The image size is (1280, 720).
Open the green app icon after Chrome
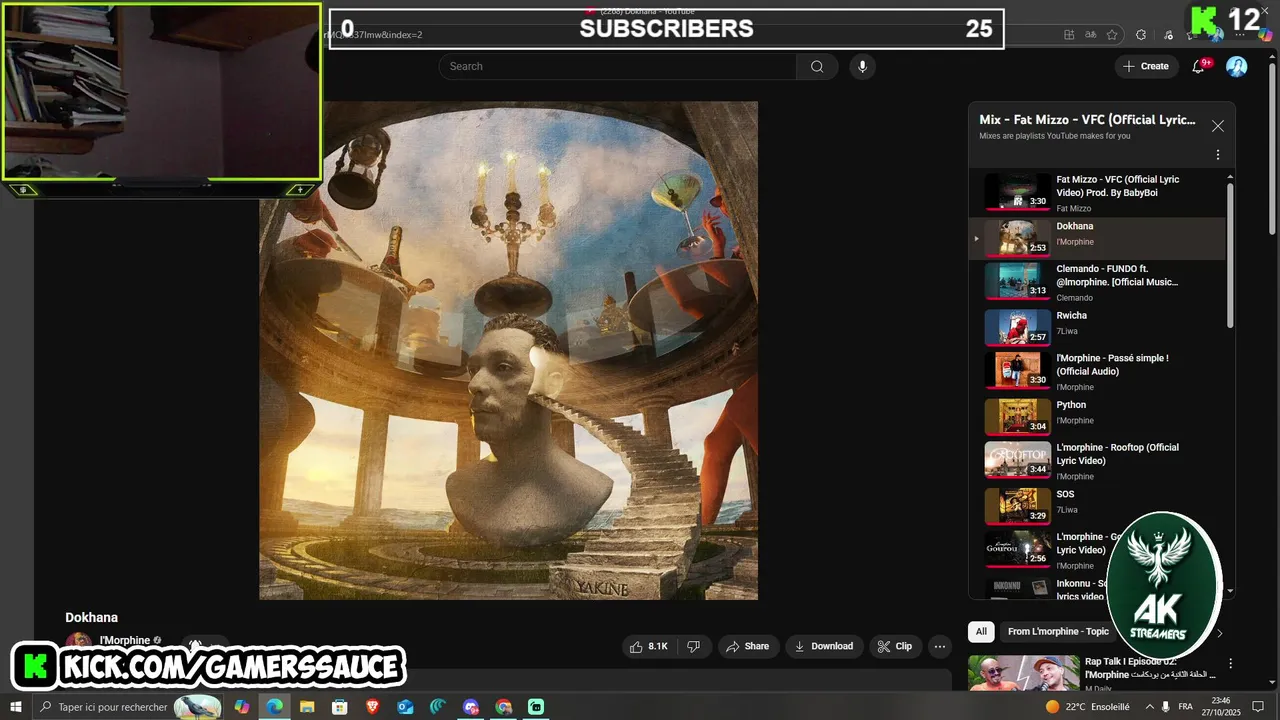(x=537, y=707)
